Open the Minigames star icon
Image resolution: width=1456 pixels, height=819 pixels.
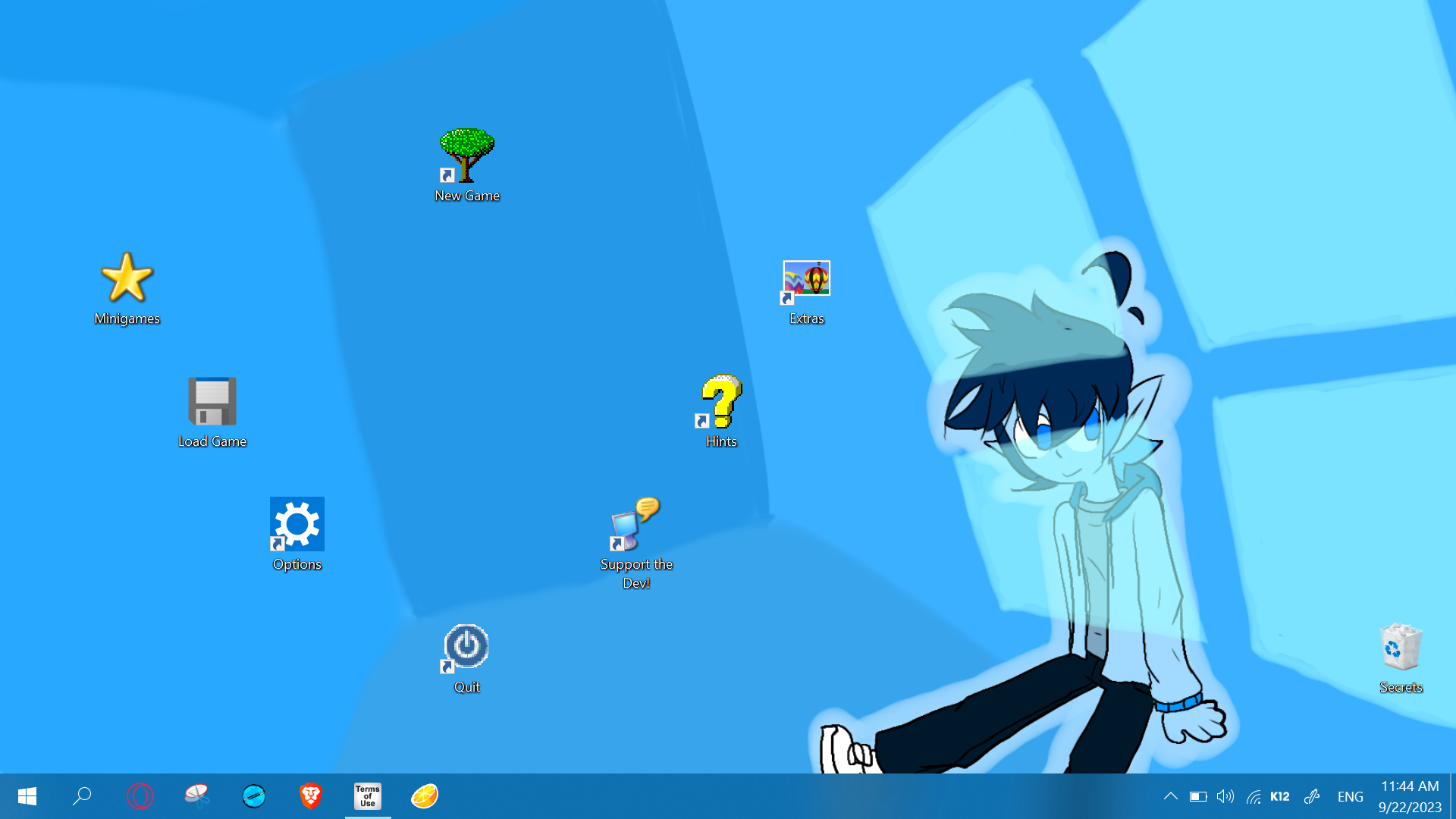point(127,278)
